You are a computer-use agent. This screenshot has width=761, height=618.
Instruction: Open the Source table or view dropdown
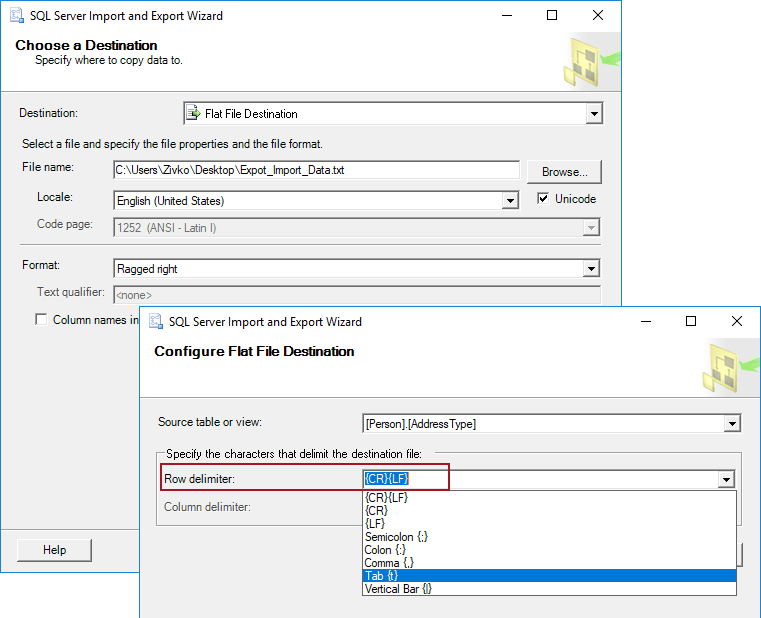tap(732, 424)
